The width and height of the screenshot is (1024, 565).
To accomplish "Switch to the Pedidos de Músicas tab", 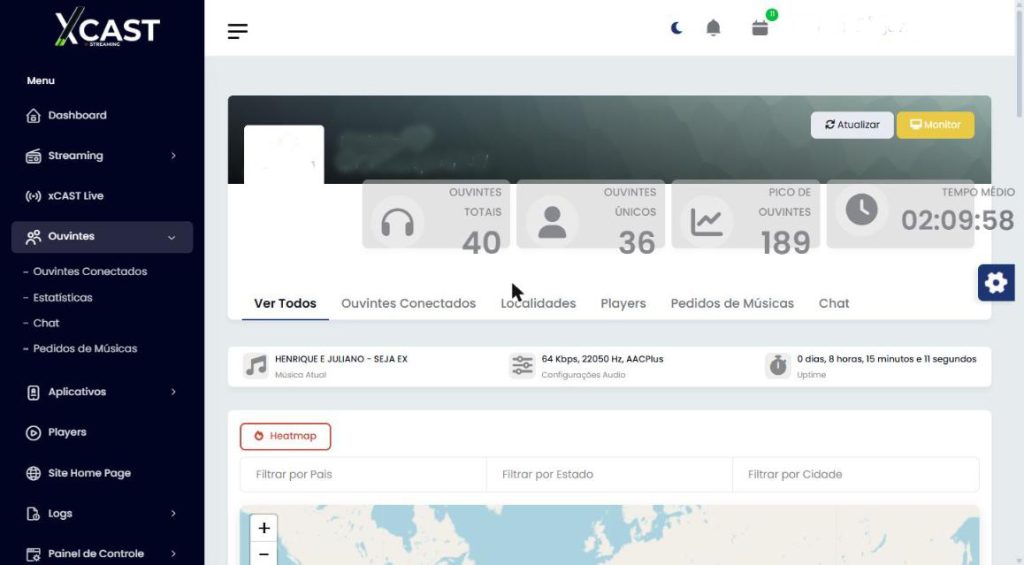I will [732, 303].
